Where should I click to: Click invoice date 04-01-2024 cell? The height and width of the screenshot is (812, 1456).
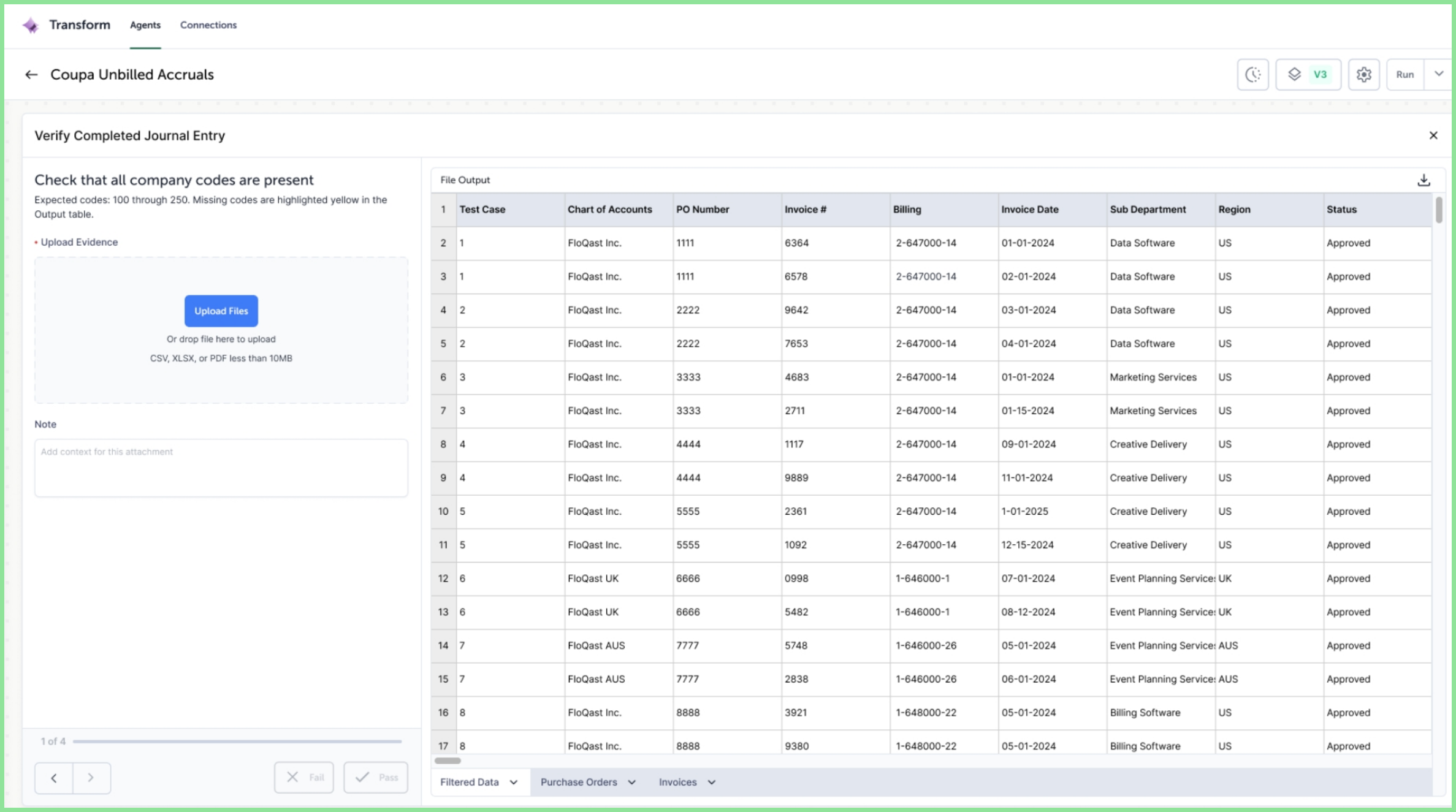[x=1053, y=344]
